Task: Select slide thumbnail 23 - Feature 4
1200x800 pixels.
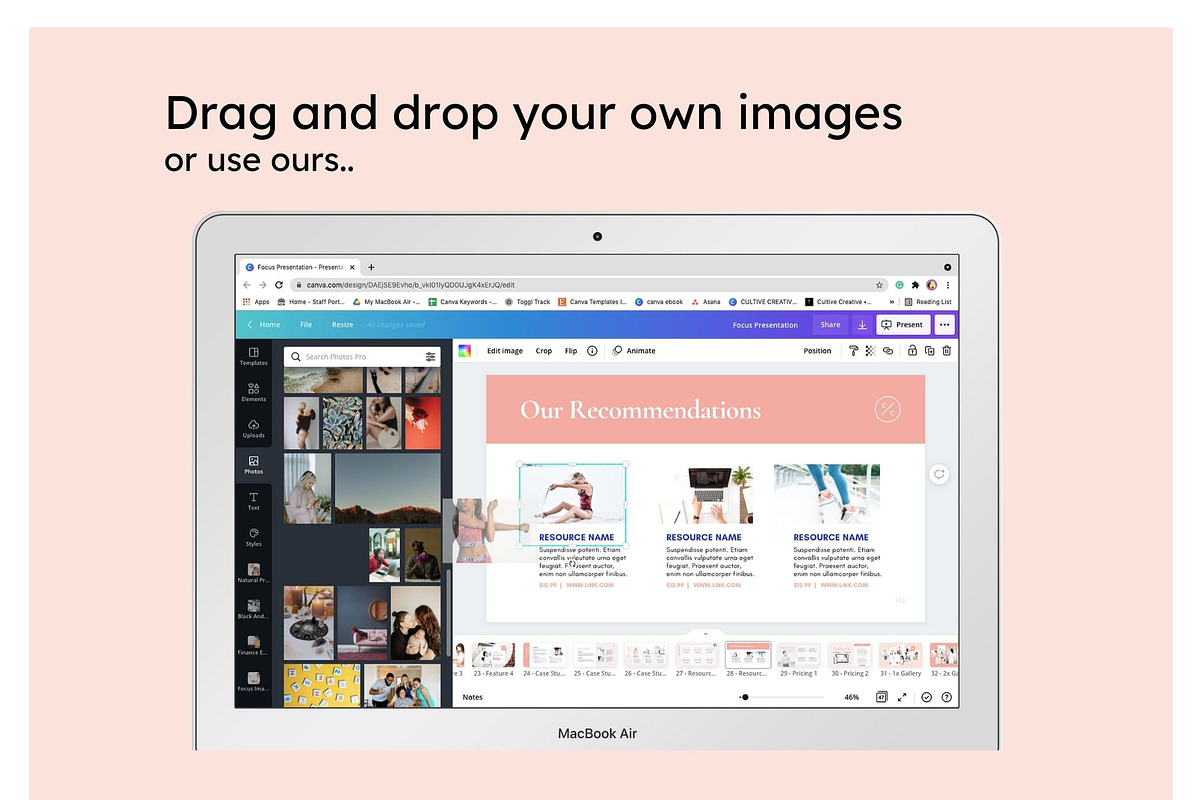Action: pyautogui.click(x=493, y=655)
